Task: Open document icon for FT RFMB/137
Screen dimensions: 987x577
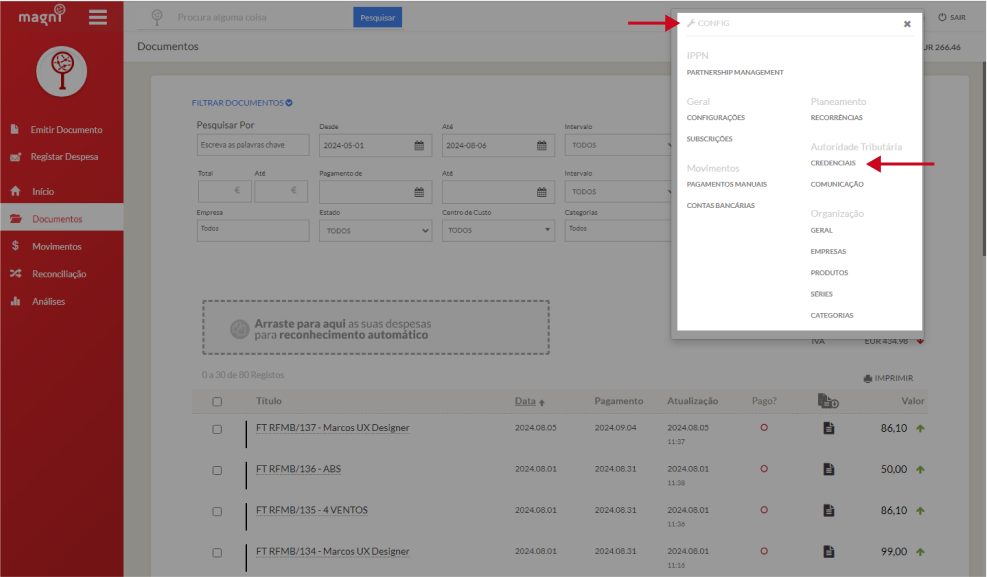Action: click(829, 428)
